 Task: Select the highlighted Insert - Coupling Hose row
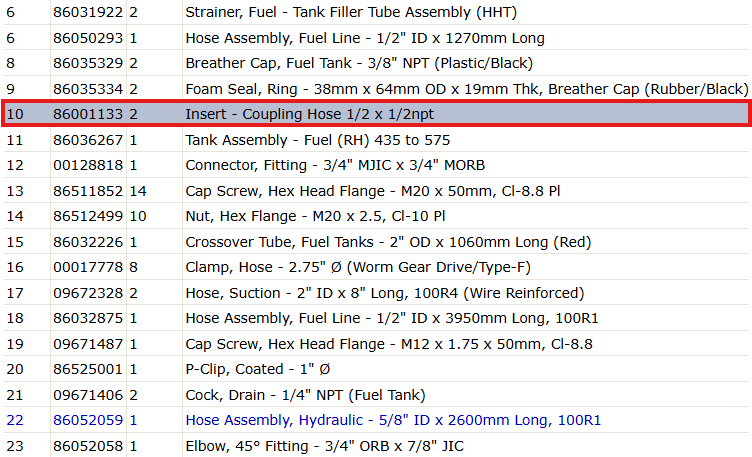click(x=376, y=114)
